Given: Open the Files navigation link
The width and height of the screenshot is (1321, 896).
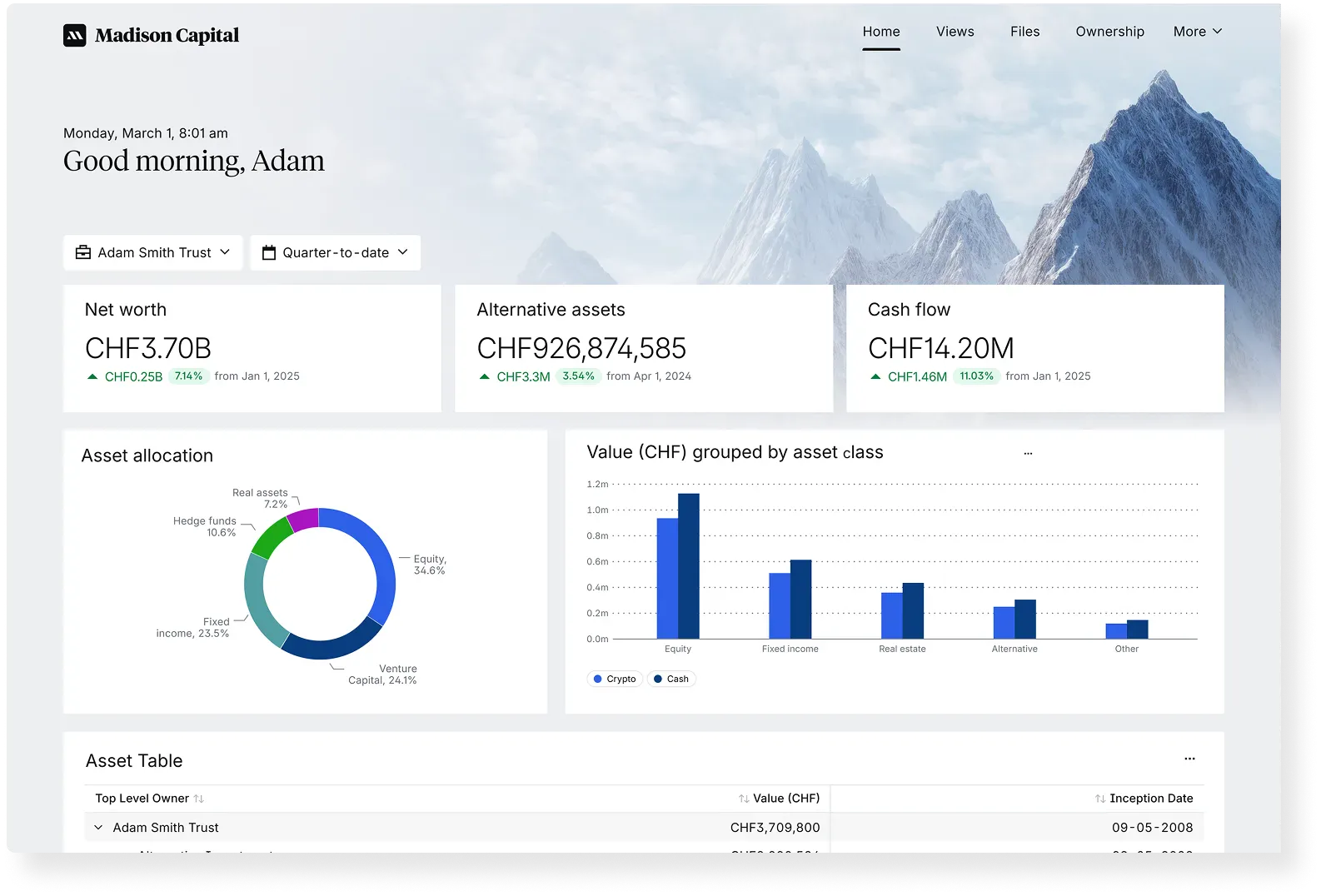Looking at the screenshot, I should pos(1024,32).
